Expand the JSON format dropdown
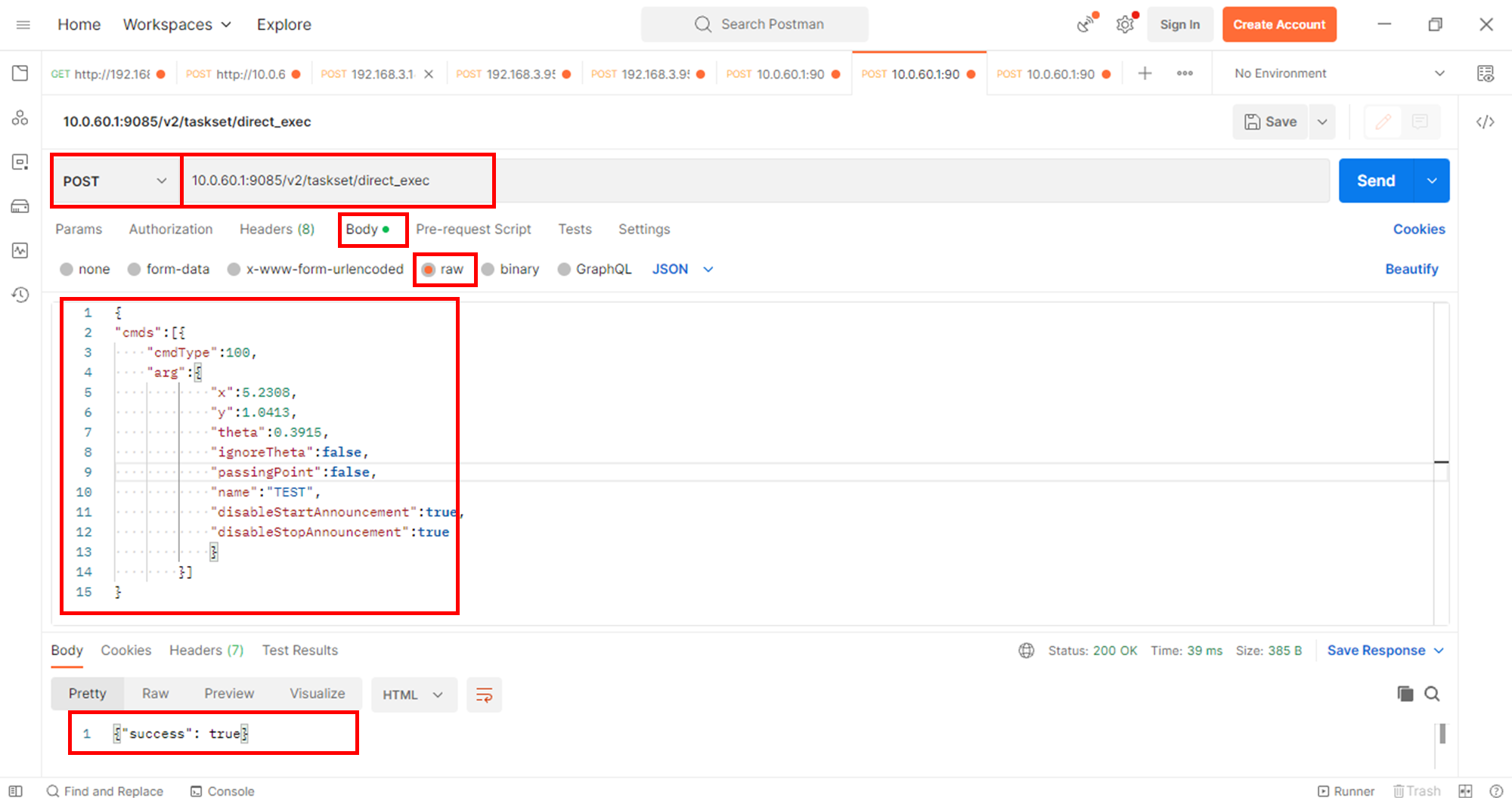 682,270
